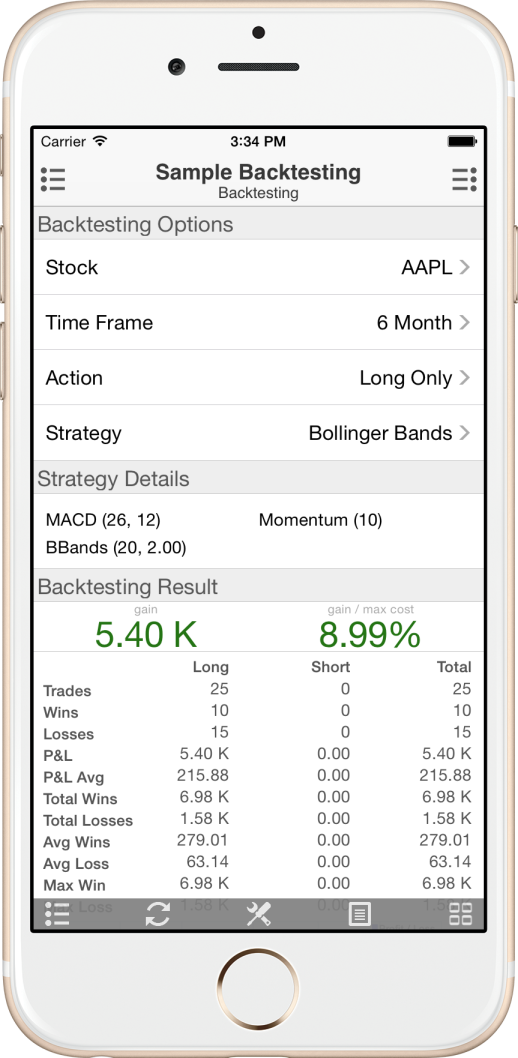Expand the Time Frame 6 Month chevron
This screenshot has width=518, height=1058.
coord(464,323)
